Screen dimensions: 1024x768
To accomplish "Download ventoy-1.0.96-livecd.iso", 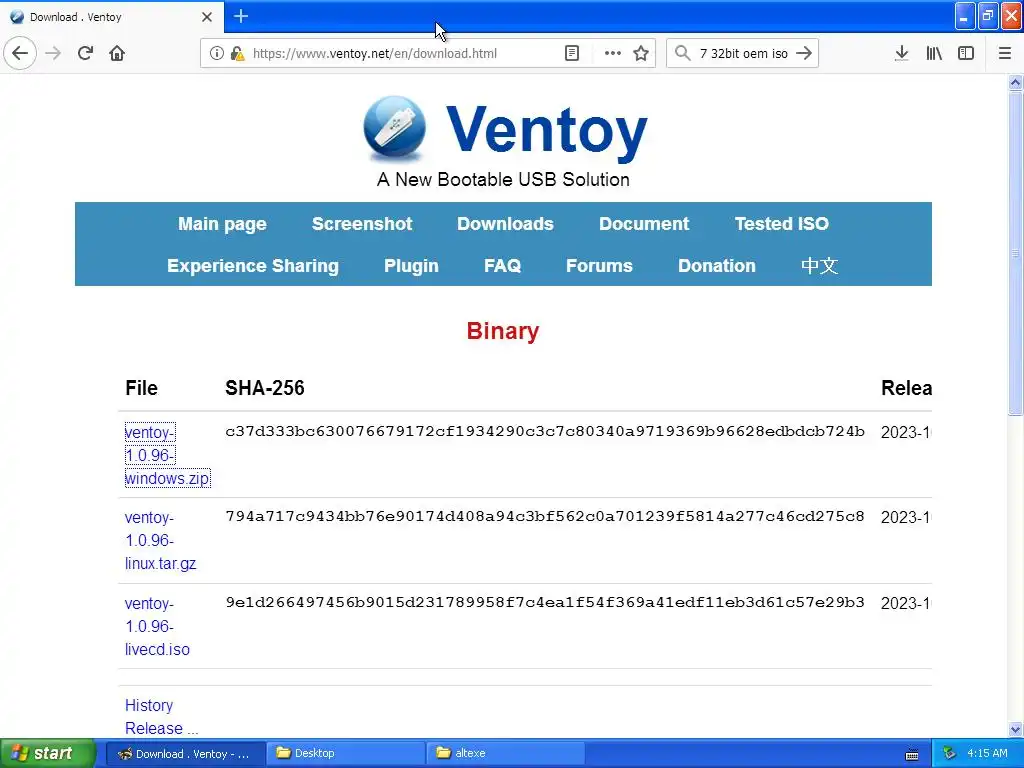I will pyautogui.click(x=157, y=626).
